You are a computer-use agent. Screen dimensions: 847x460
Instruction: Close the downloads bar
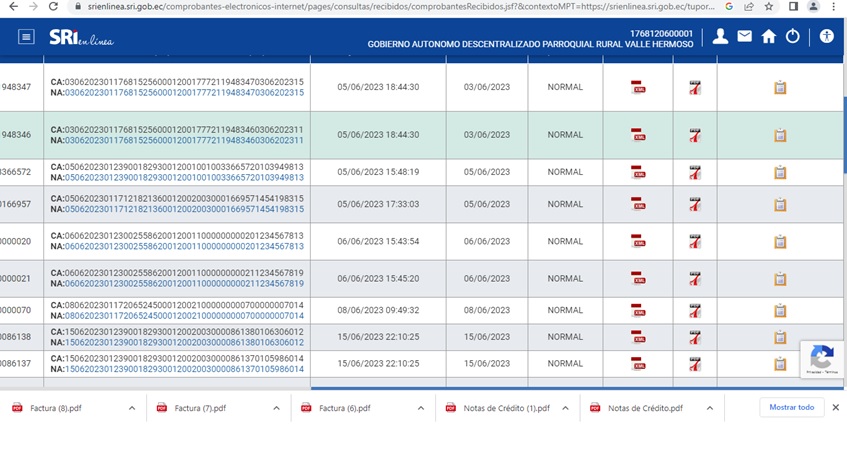(x=835, y=408)
